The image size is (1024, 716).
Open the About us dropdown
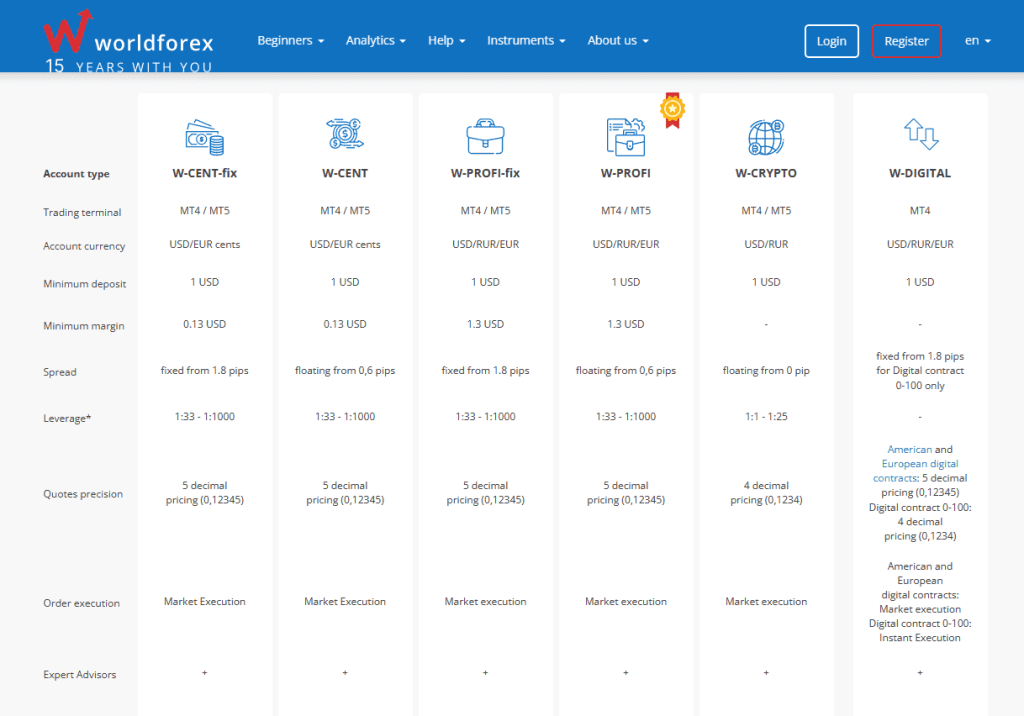[x=618, y=41]
